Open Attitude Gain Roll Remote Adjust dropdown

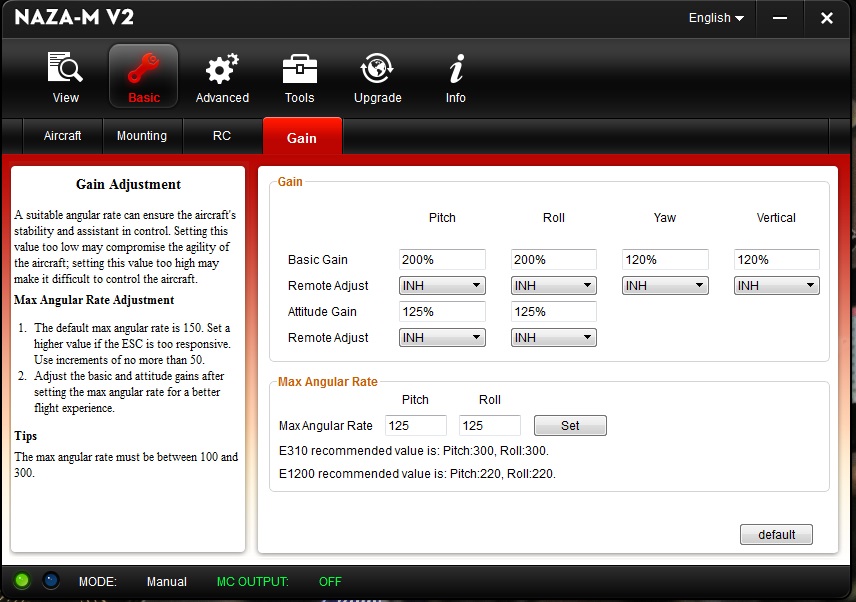point(554,338)
